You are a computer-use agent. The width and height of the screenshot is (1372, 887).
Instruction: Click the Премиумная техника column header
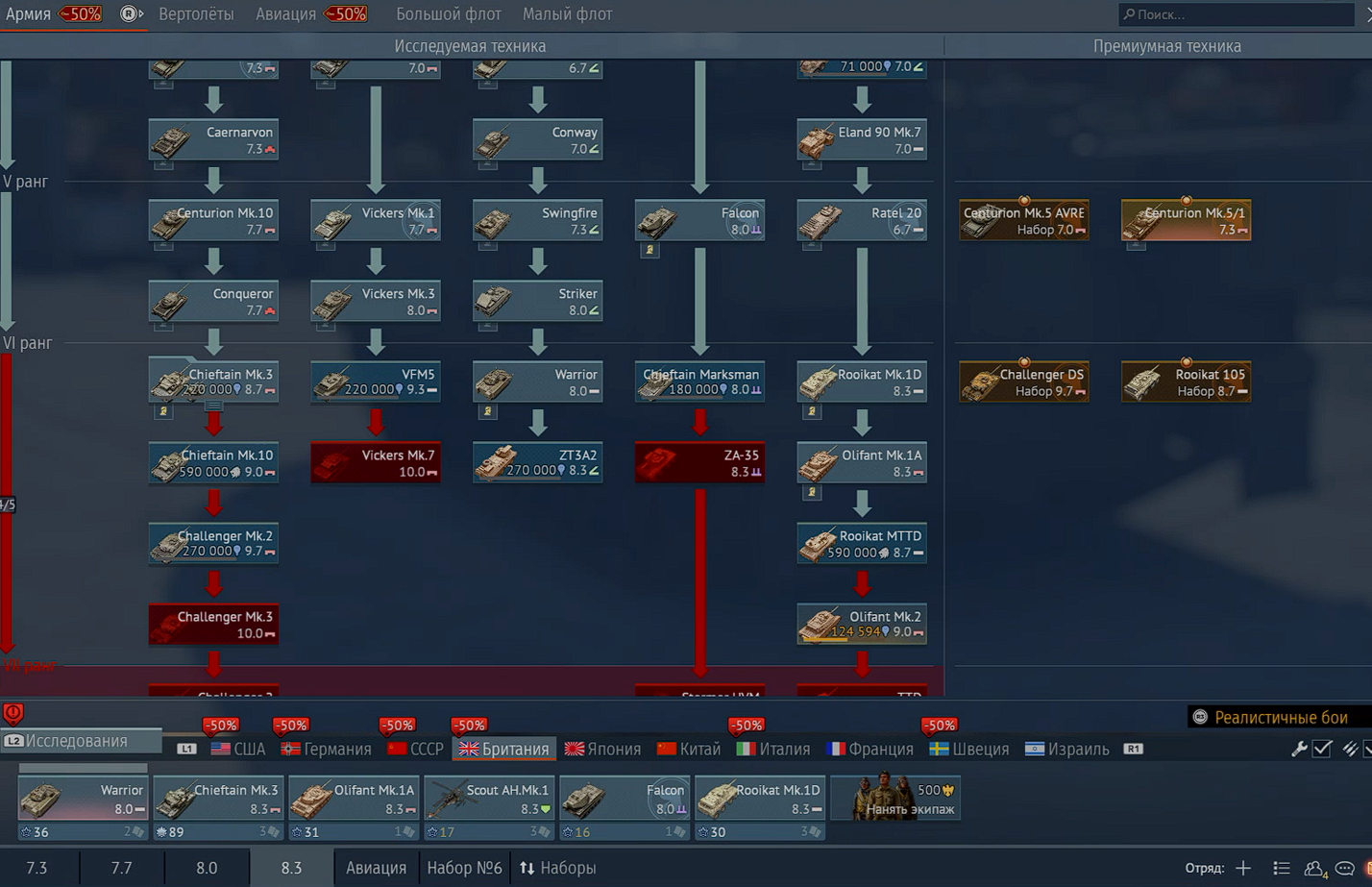(1166, 46)
